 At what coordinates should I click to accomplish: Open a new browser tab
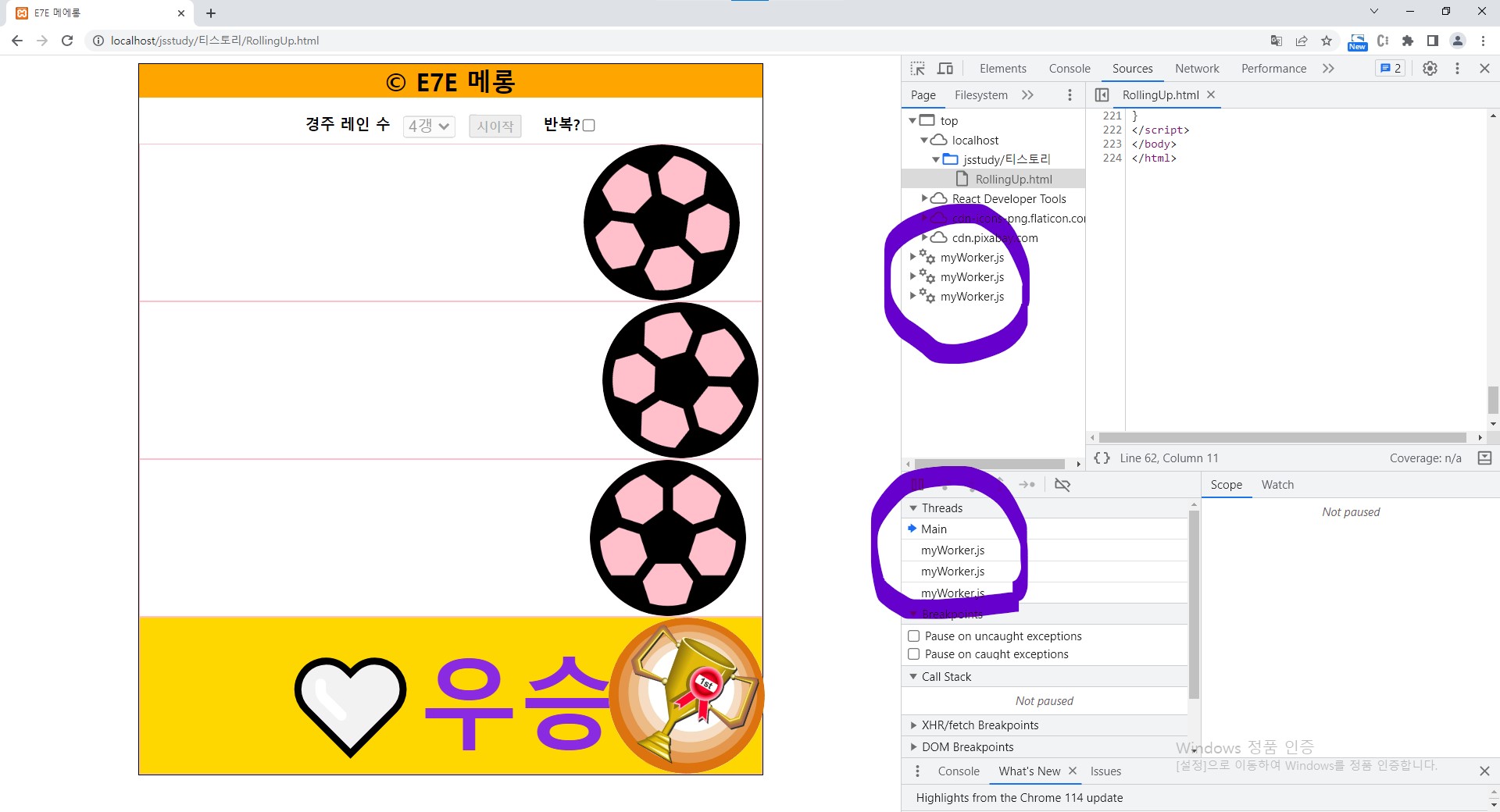click(211, 13)
